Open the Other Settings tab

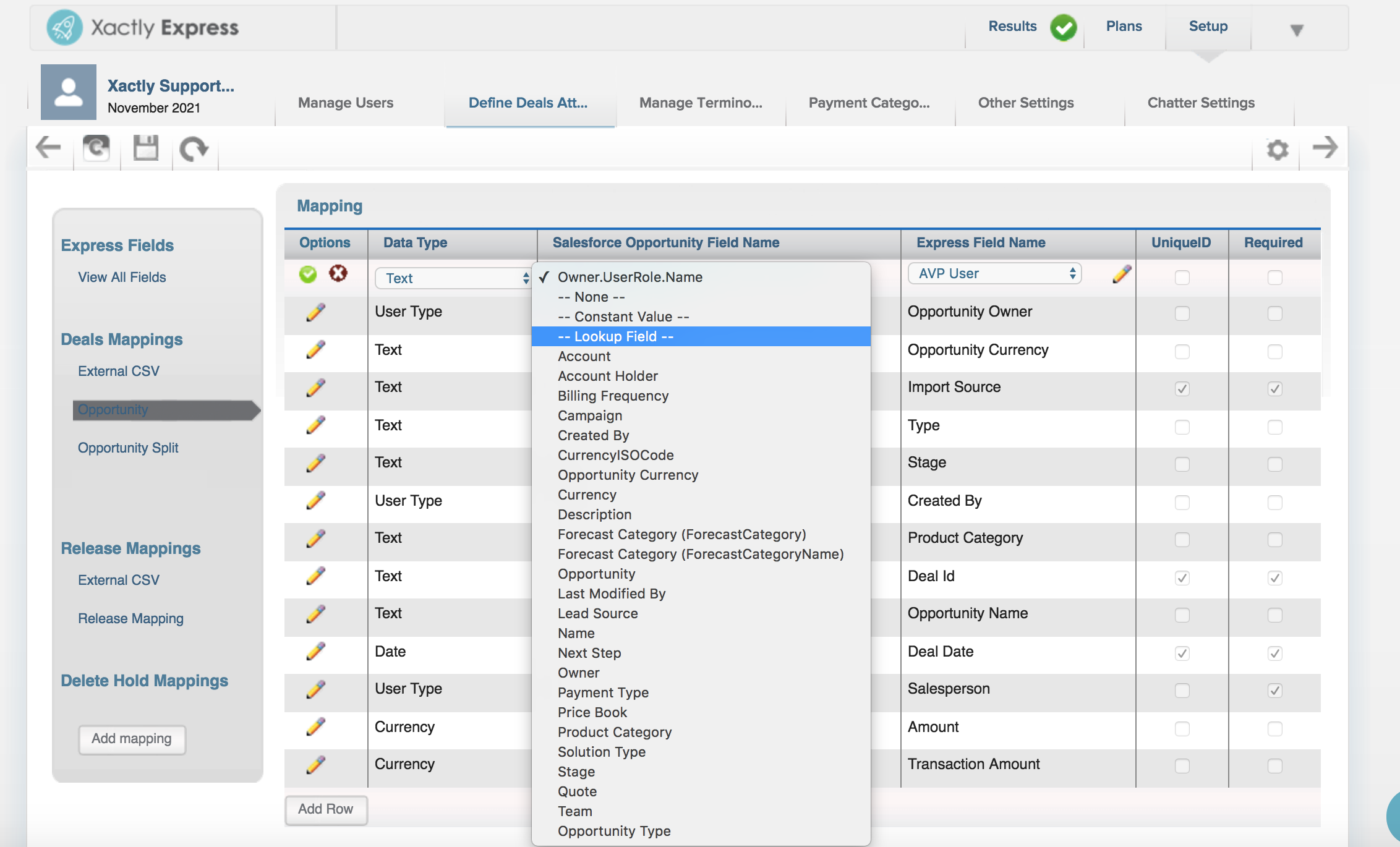(x=1026, y=103)
